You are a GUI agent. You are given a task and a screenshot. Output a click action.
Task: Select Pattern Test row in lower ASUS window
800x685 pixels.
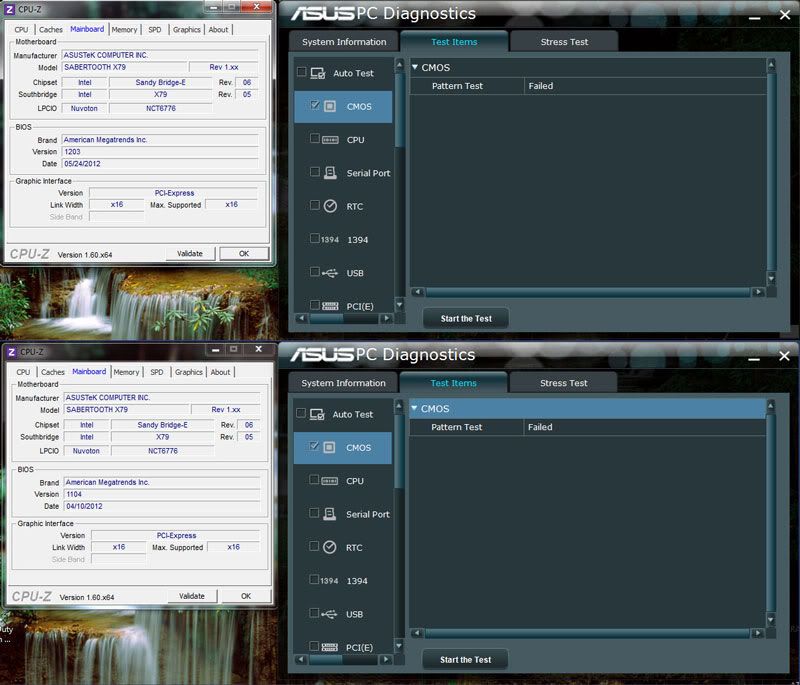tap(587, 427)
